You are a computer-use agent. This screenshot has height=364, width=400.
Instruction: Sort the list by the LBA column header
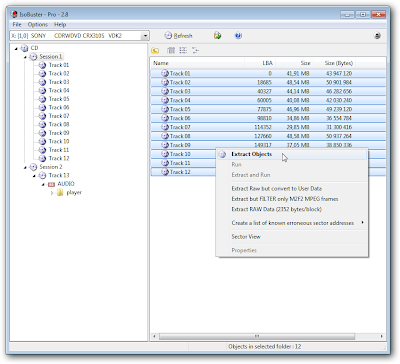(260, 63)
